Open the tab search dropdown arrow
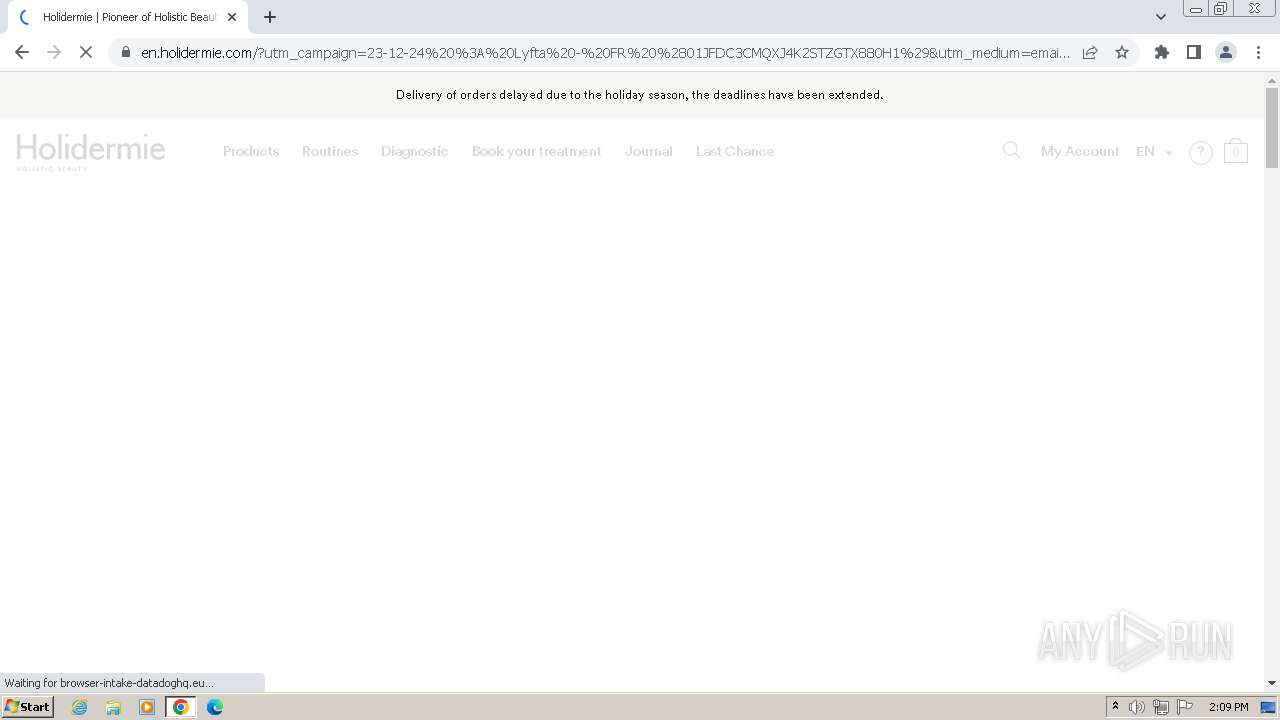This screenshot has width=1280, height=720. click(1161, 17)
